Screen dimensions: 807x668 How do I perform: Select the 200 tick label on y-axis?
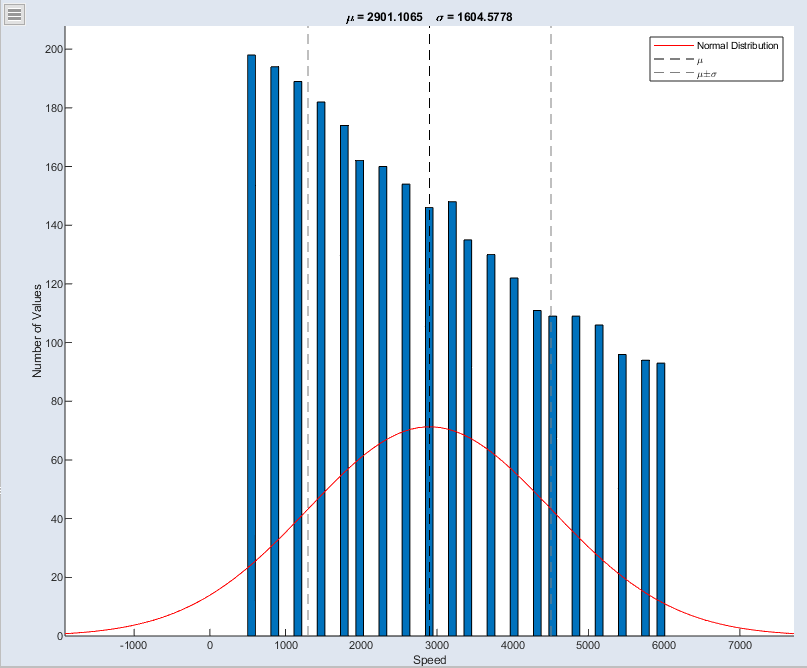click(54, 49)
